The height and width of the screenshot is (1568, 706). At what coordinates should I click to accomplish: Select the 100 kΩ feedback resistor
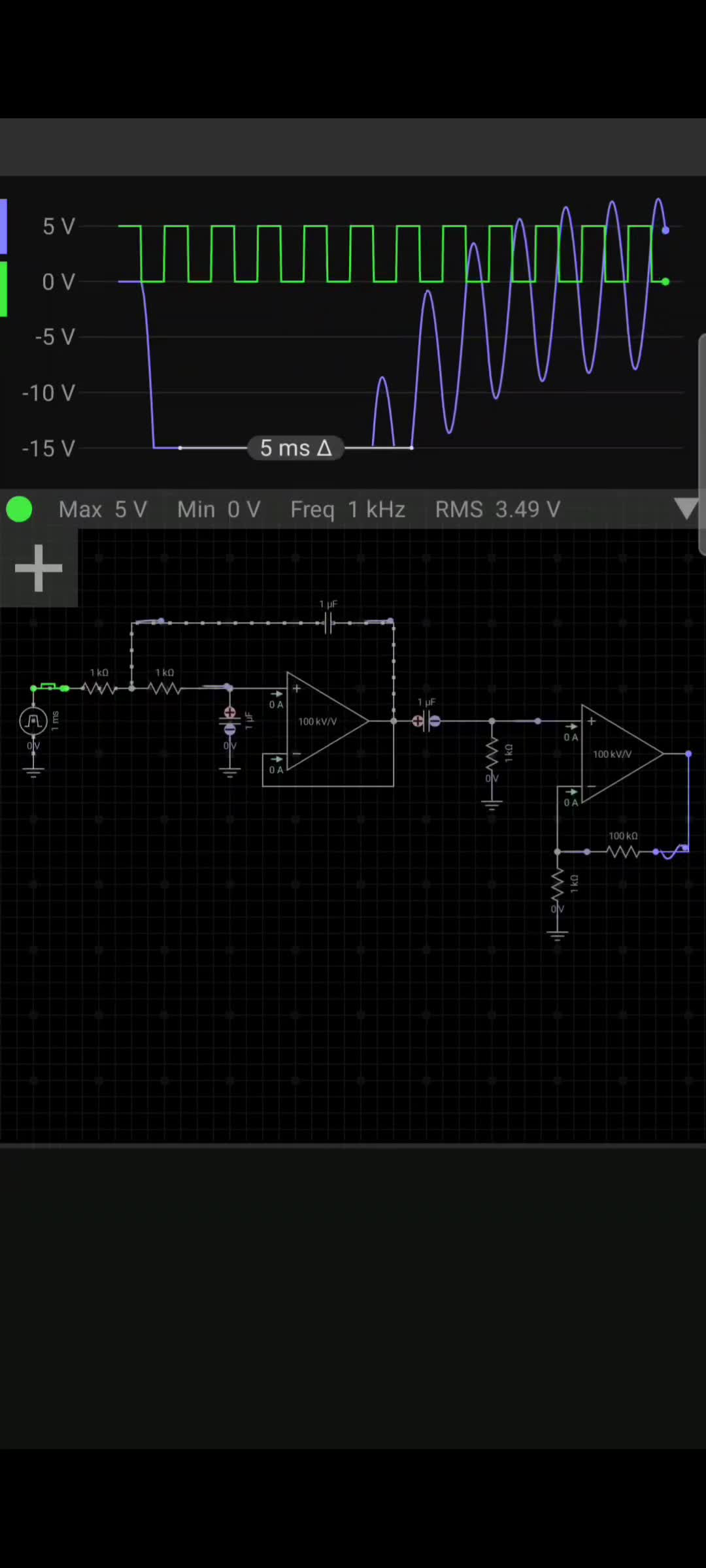pos(622,851)
